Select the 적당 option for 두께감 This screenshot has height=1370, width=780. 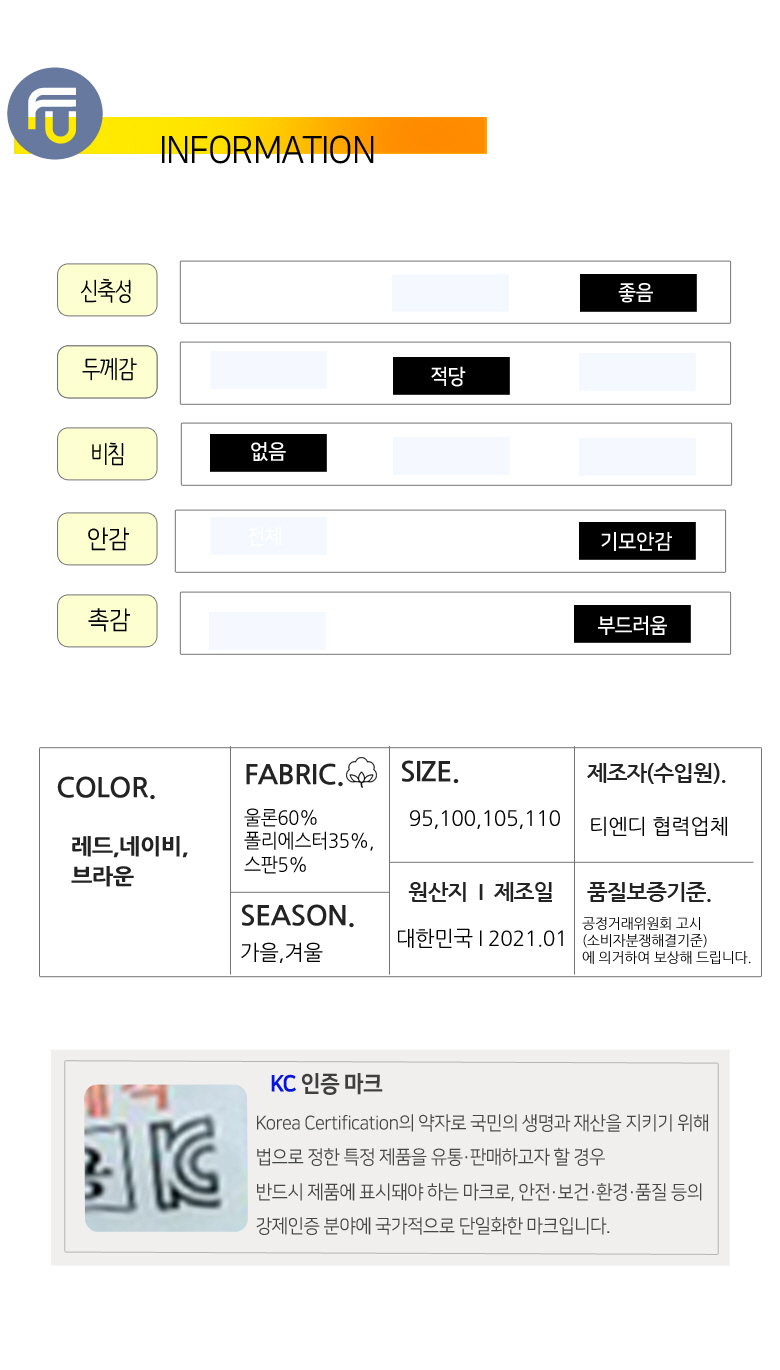(451, 376)
